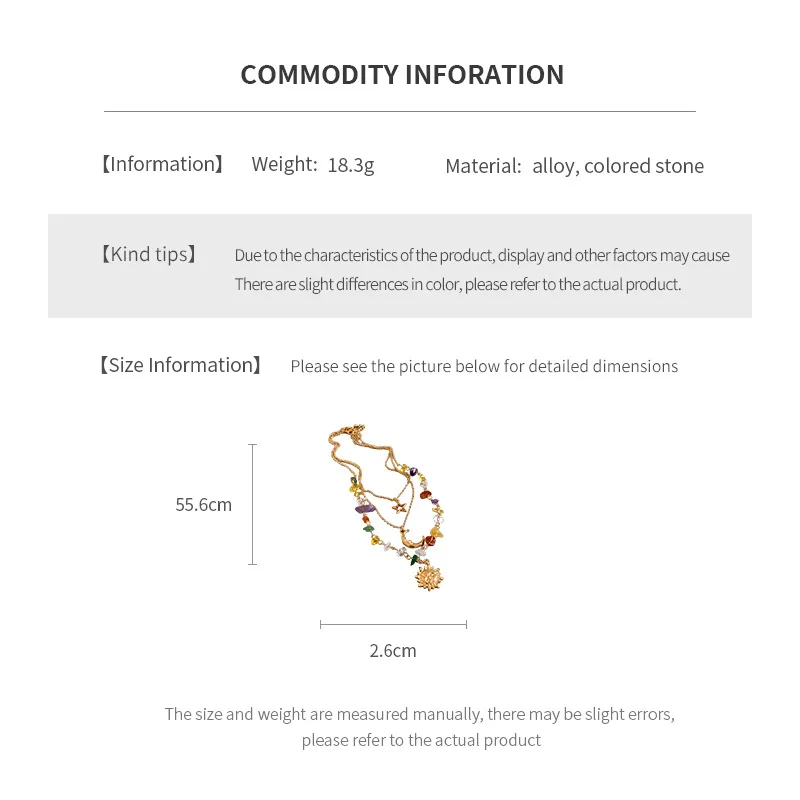Image resolution: width=800 pixels, height=800 pixels.
Task: Click the gold chain clasp at the top
Action: [x=357, y=428]
